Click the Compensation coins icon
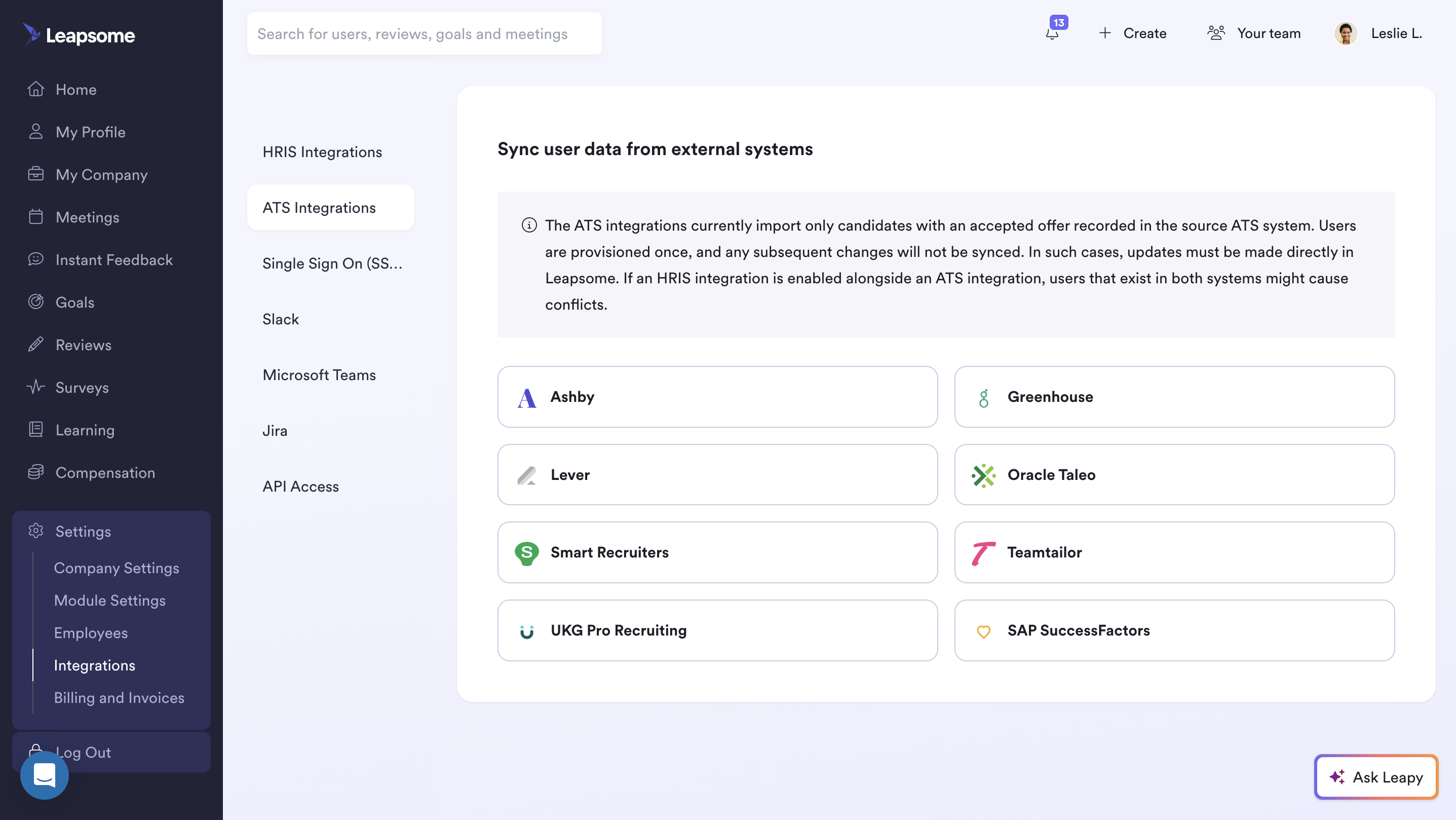The image size is (1456, 820). pos(35,472)
